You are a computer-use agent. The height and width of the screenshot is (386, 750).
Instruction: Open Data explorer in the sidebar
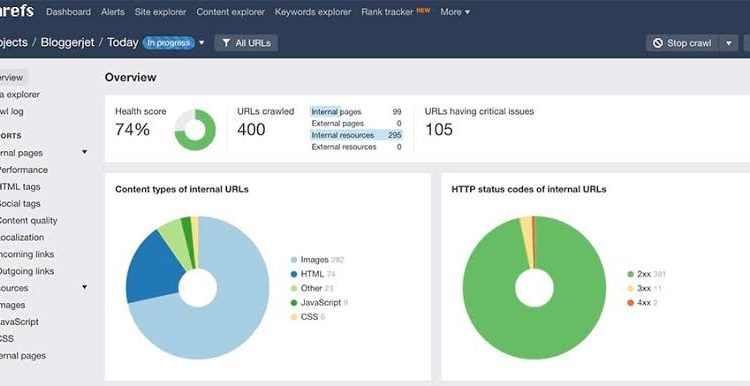pyautogui.click(x=20, y=94)
